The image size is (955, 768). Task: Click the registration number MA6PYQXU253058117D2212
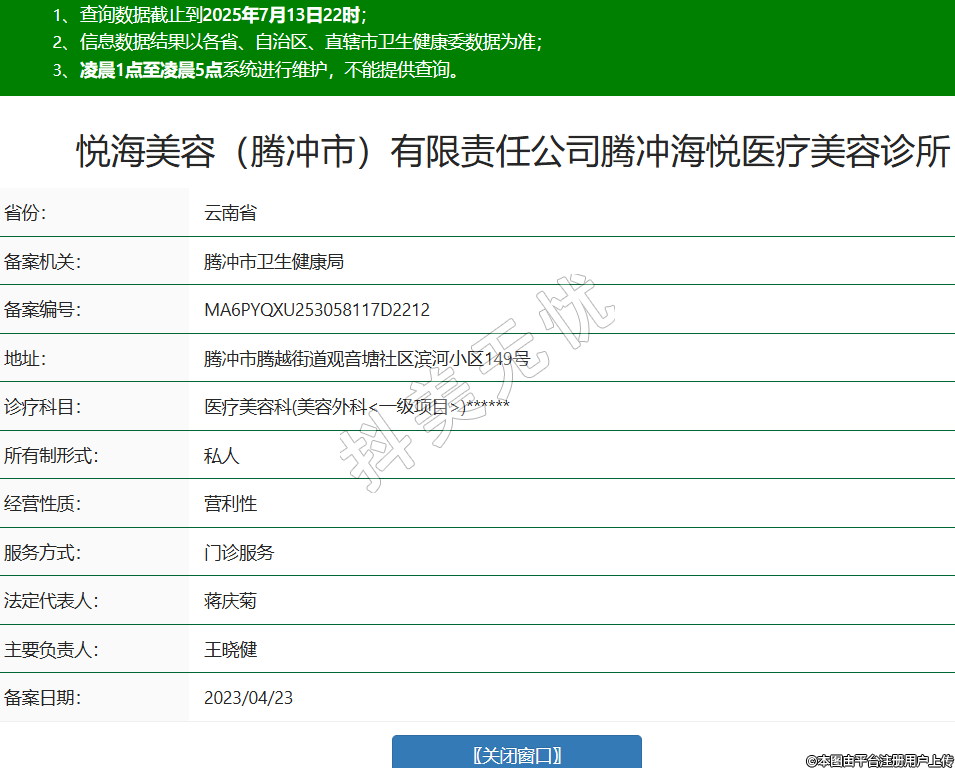click(x=317, y=310)
